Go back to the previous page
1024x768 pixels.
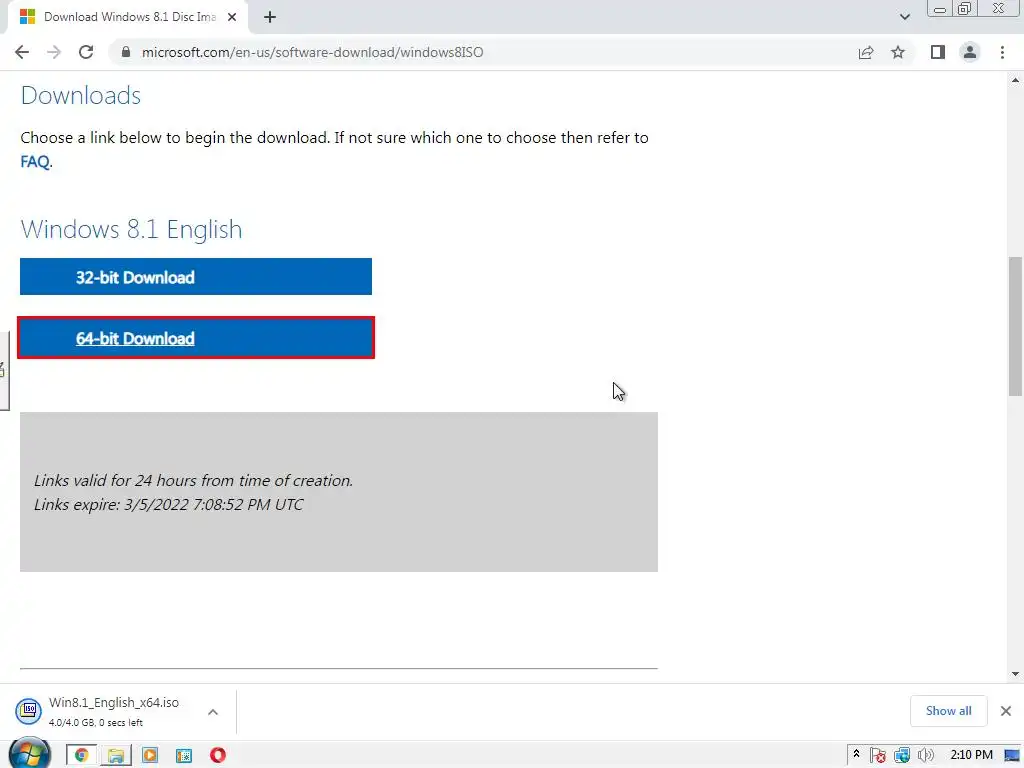point(22,52)
